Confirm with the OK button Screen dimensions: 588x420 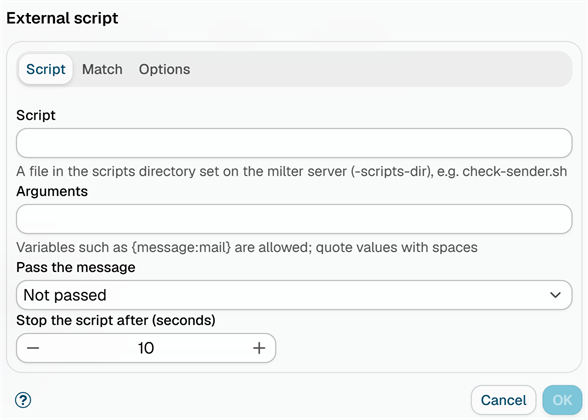[562, 400]
